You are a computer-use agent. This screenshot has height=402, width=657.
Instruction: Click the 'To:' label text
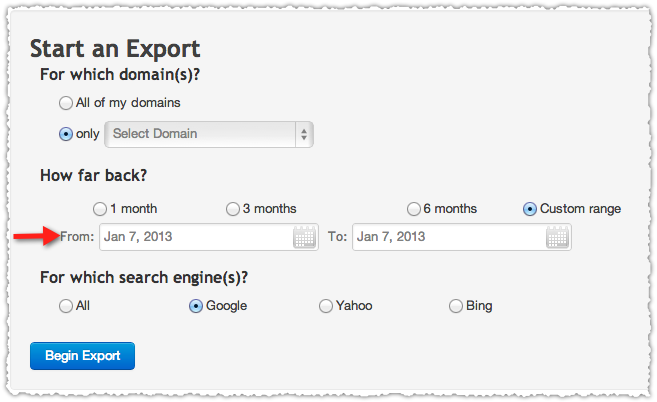click(337, 237)
